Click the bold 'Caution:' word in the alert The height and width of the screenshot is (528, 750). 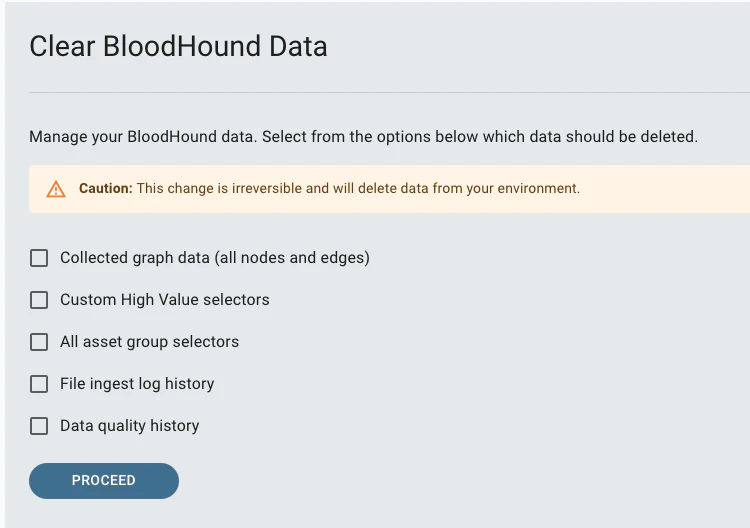[106, 188]
